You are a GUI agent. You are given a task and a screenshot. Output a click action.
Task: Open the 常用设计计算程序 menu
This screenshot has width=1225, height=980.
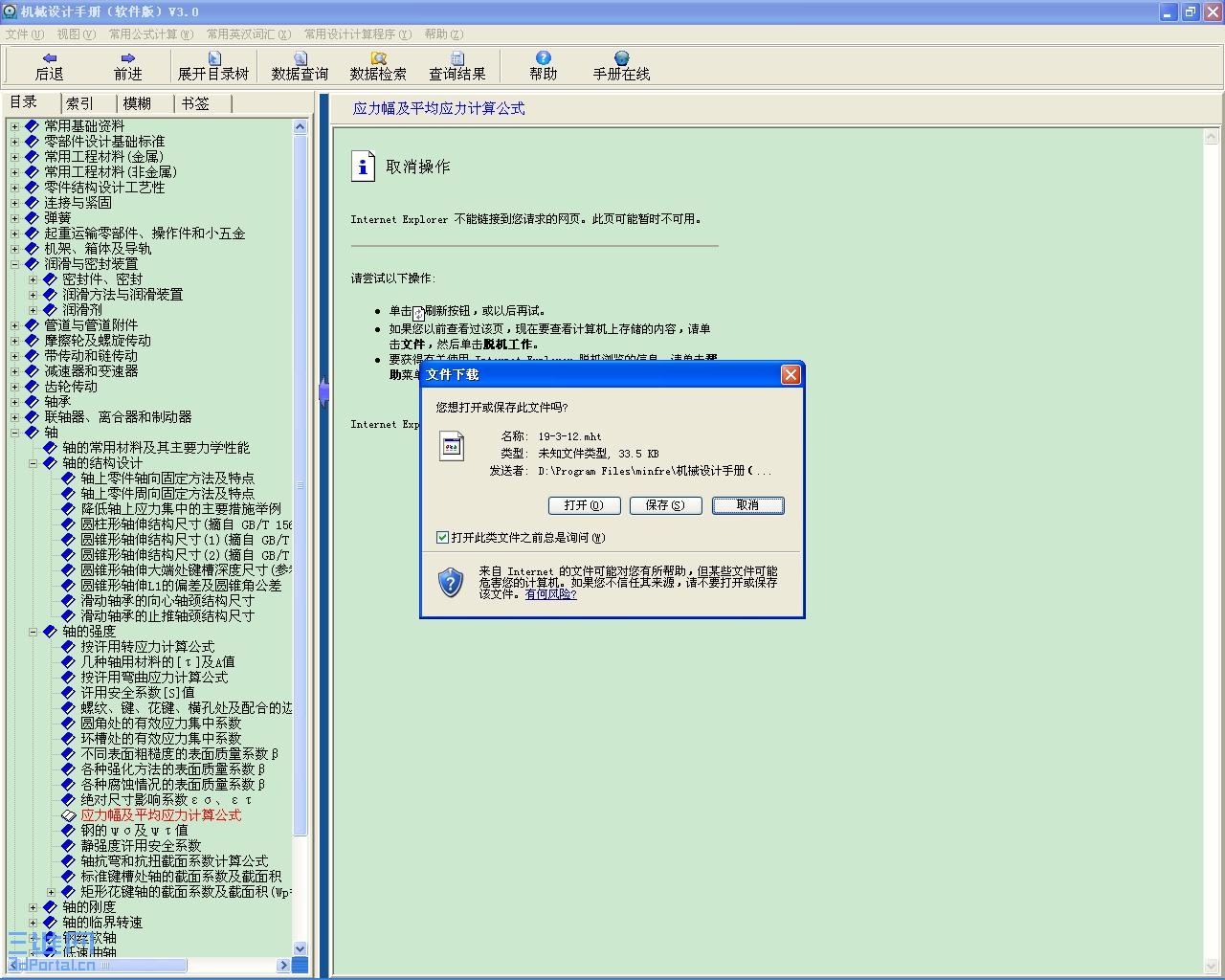click(x=358, y=34)
